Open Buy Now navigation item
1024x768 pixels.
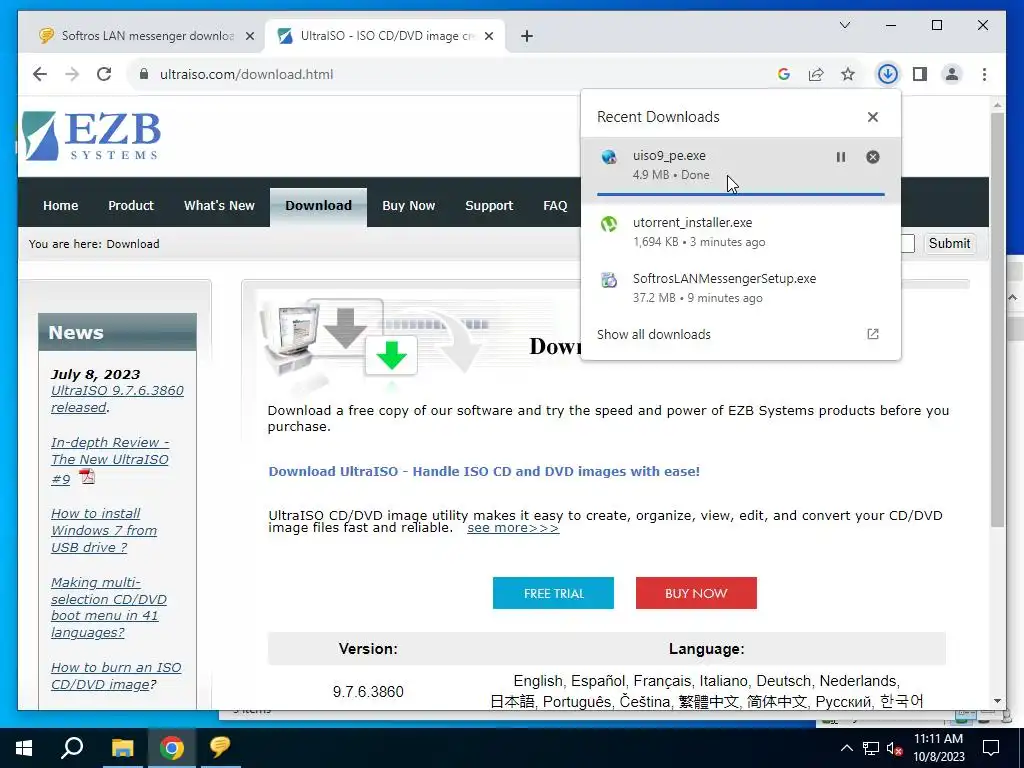[408, 206]
